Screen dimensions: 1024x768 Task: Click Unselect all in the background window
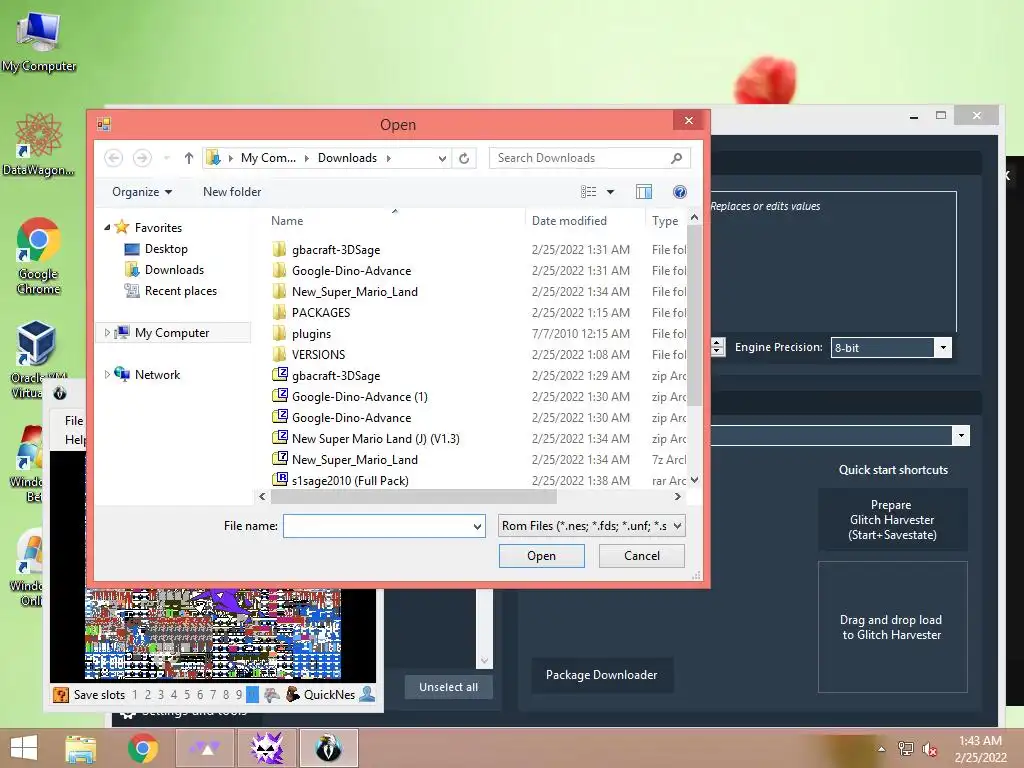448,687
